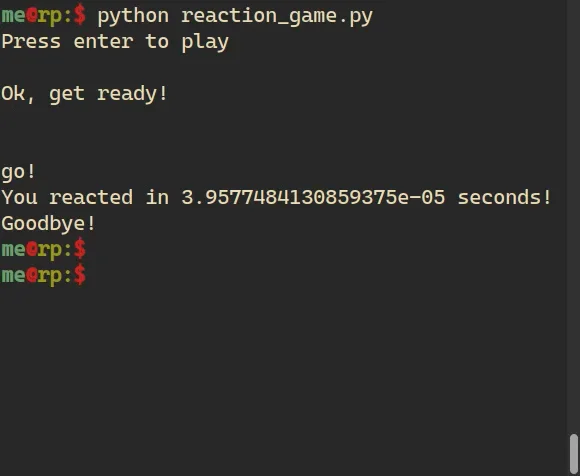Click the 'go!' output line

(19, 172)
